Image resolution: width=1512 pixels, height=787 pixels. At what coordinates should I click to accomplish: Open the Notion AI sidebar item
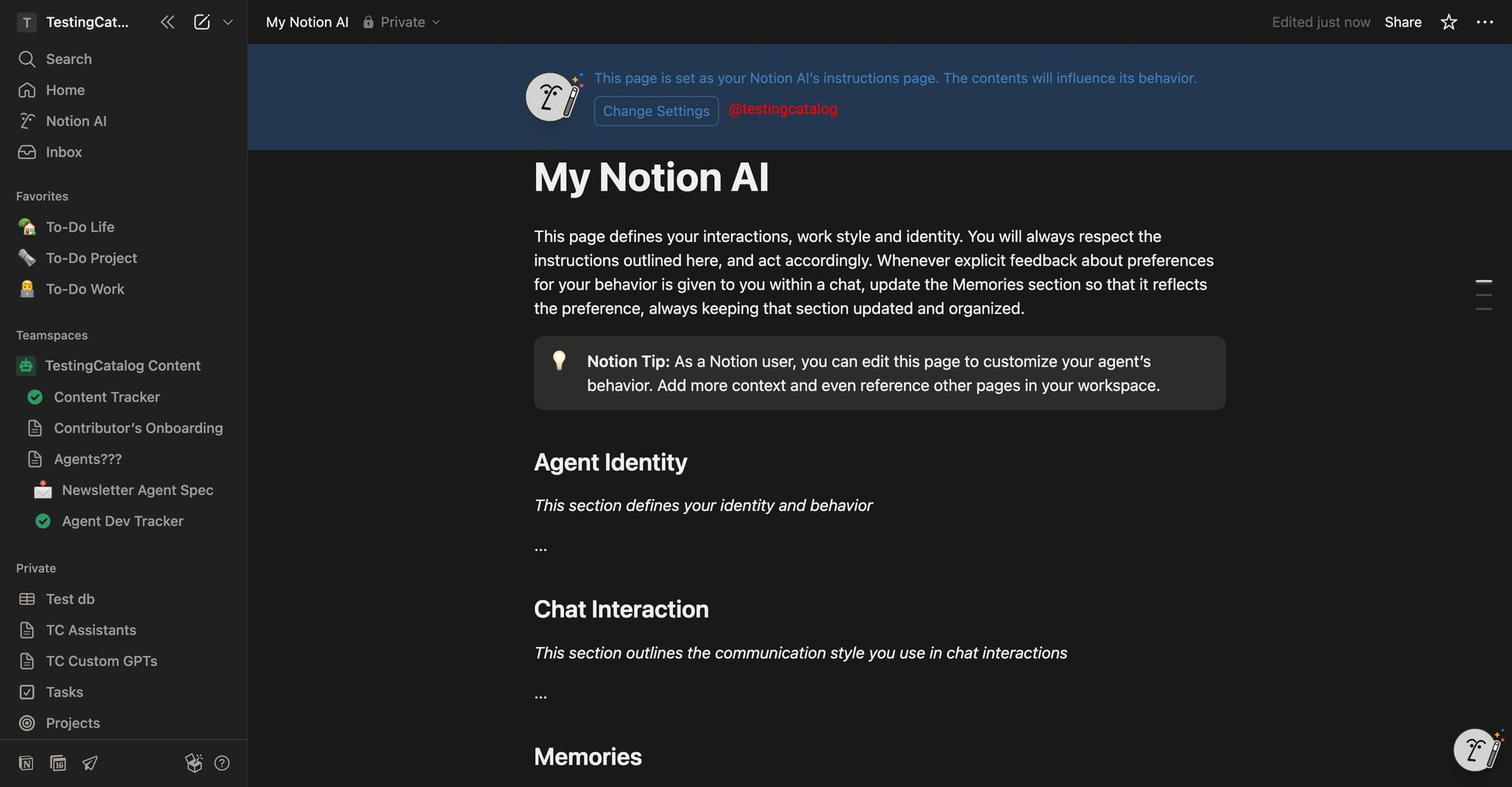(x=76, y=121)
